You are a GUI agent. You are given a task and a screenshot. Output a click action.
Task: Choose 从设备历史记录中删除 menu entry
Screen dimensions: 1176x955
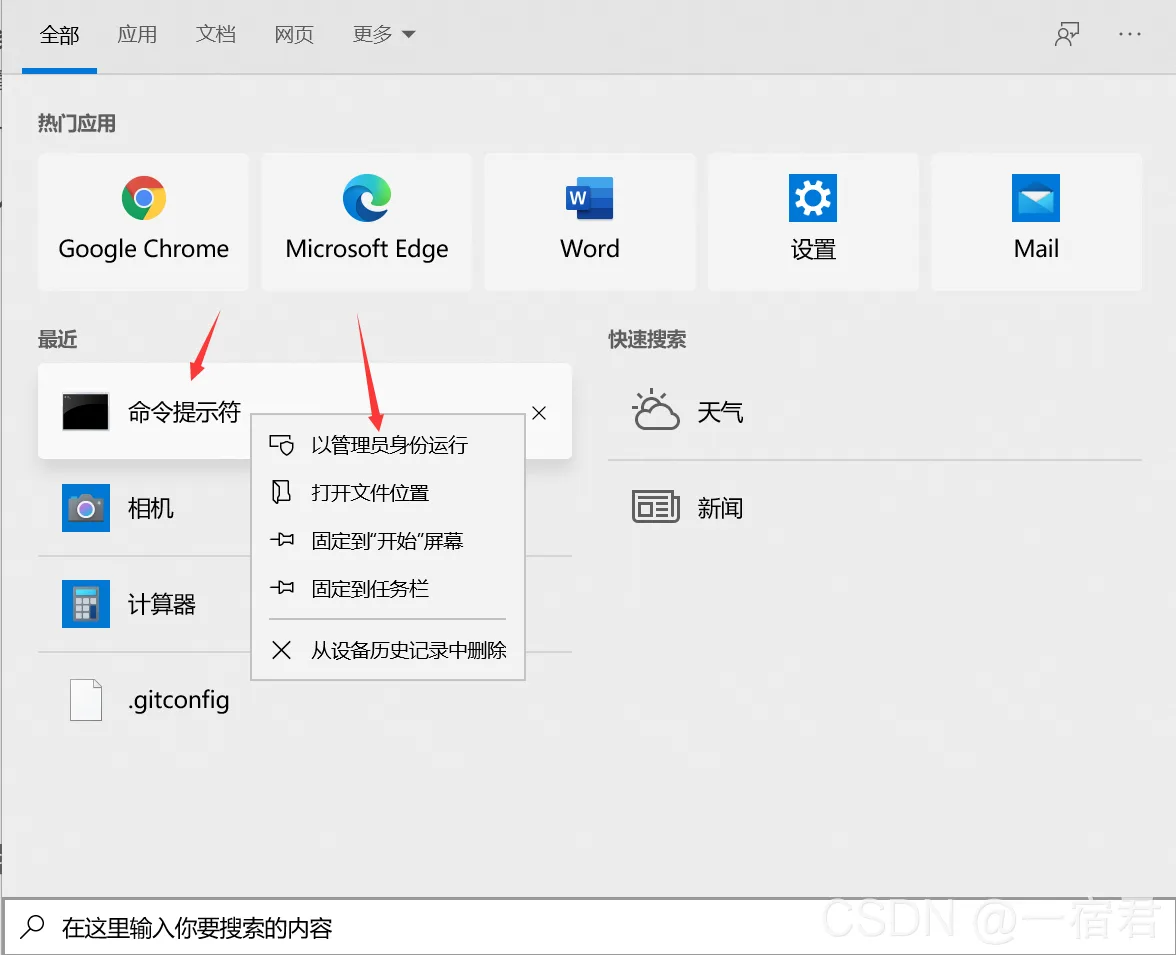pos(388,650)
